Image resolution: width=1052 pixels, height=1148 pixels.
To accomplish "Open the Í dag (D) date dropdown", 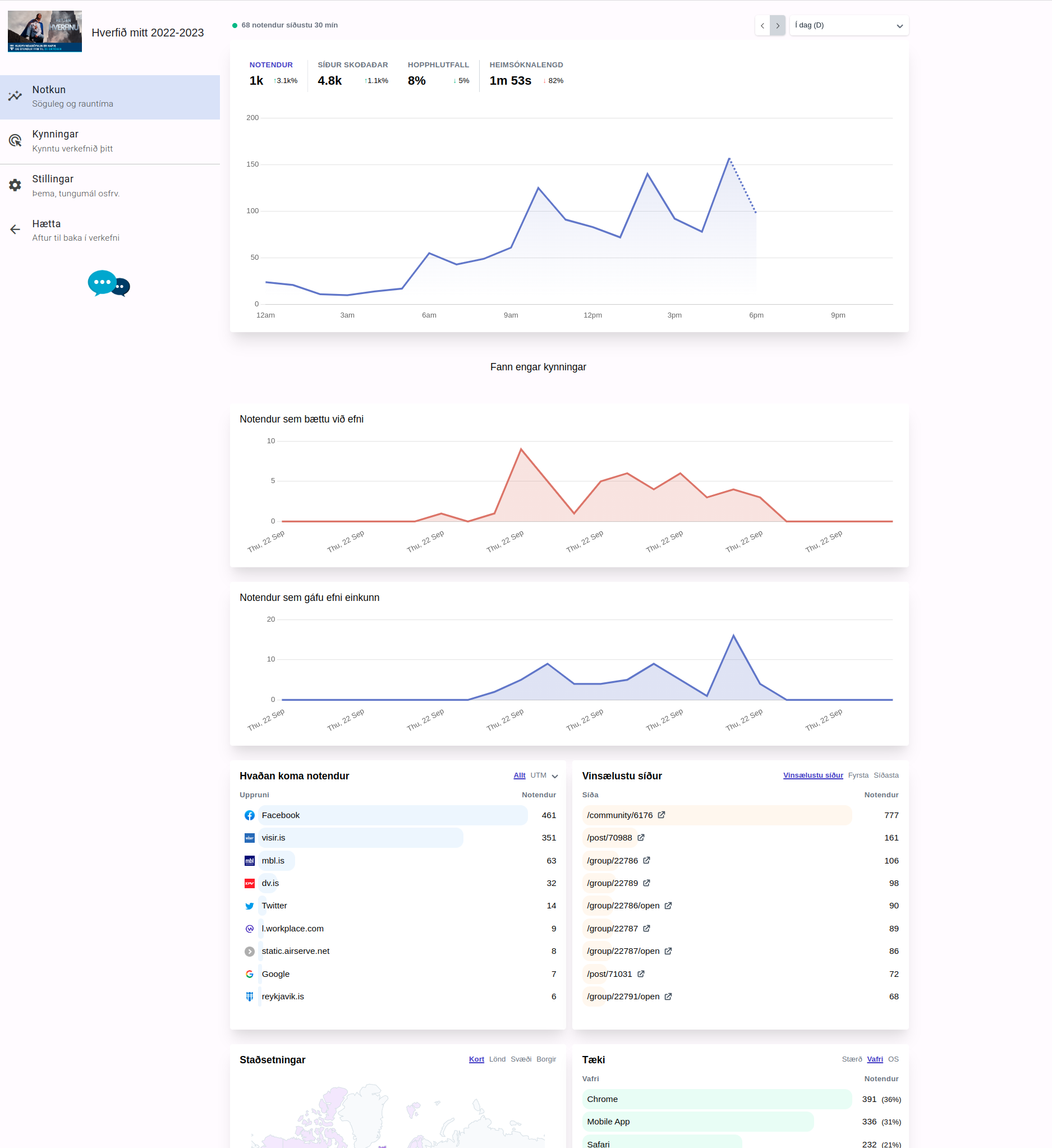I will pos(849,25).
